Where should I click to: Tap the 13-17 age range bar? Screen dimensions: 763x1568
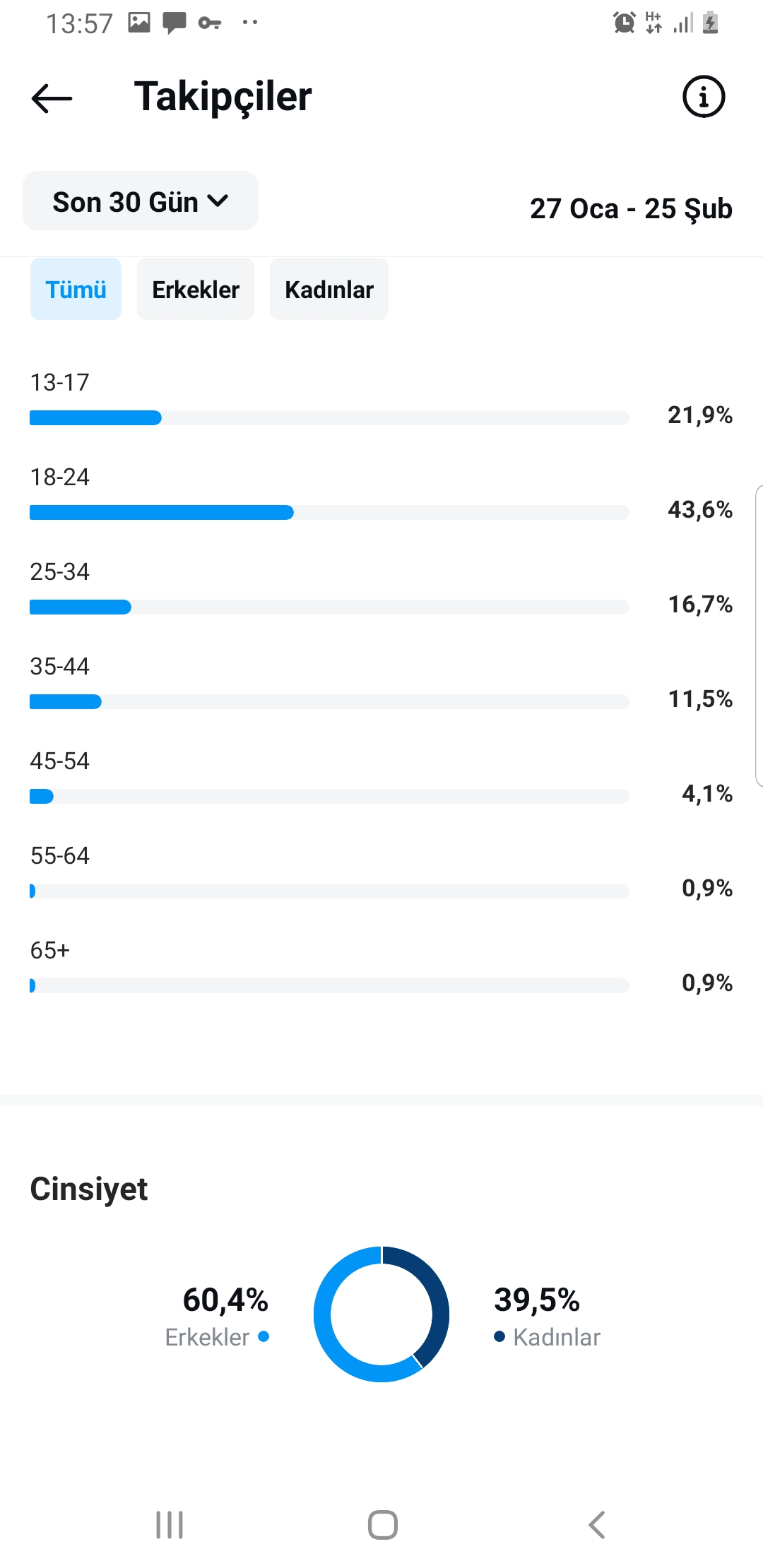(x=329, y=418)
